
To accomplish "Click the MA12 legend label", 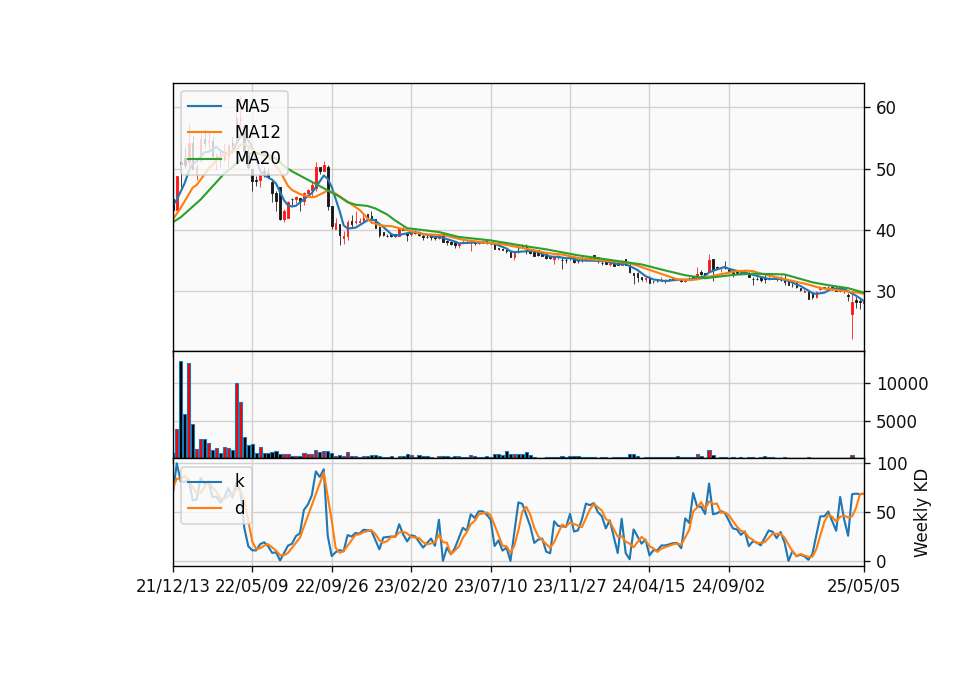I will pos(258,132).
